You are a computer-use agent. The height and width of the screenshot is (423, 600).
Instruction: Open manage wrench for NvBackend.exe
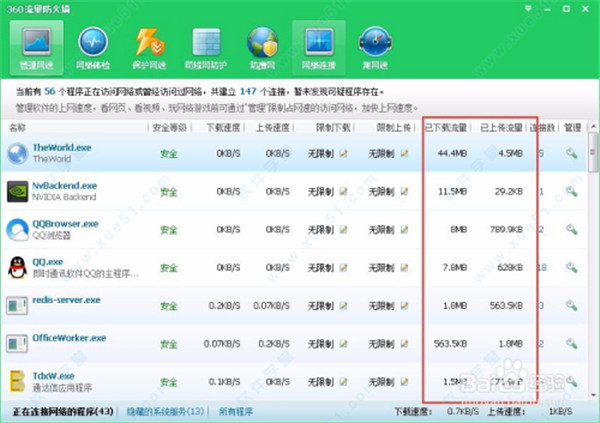pyautogui.click(x=572, y=191)
